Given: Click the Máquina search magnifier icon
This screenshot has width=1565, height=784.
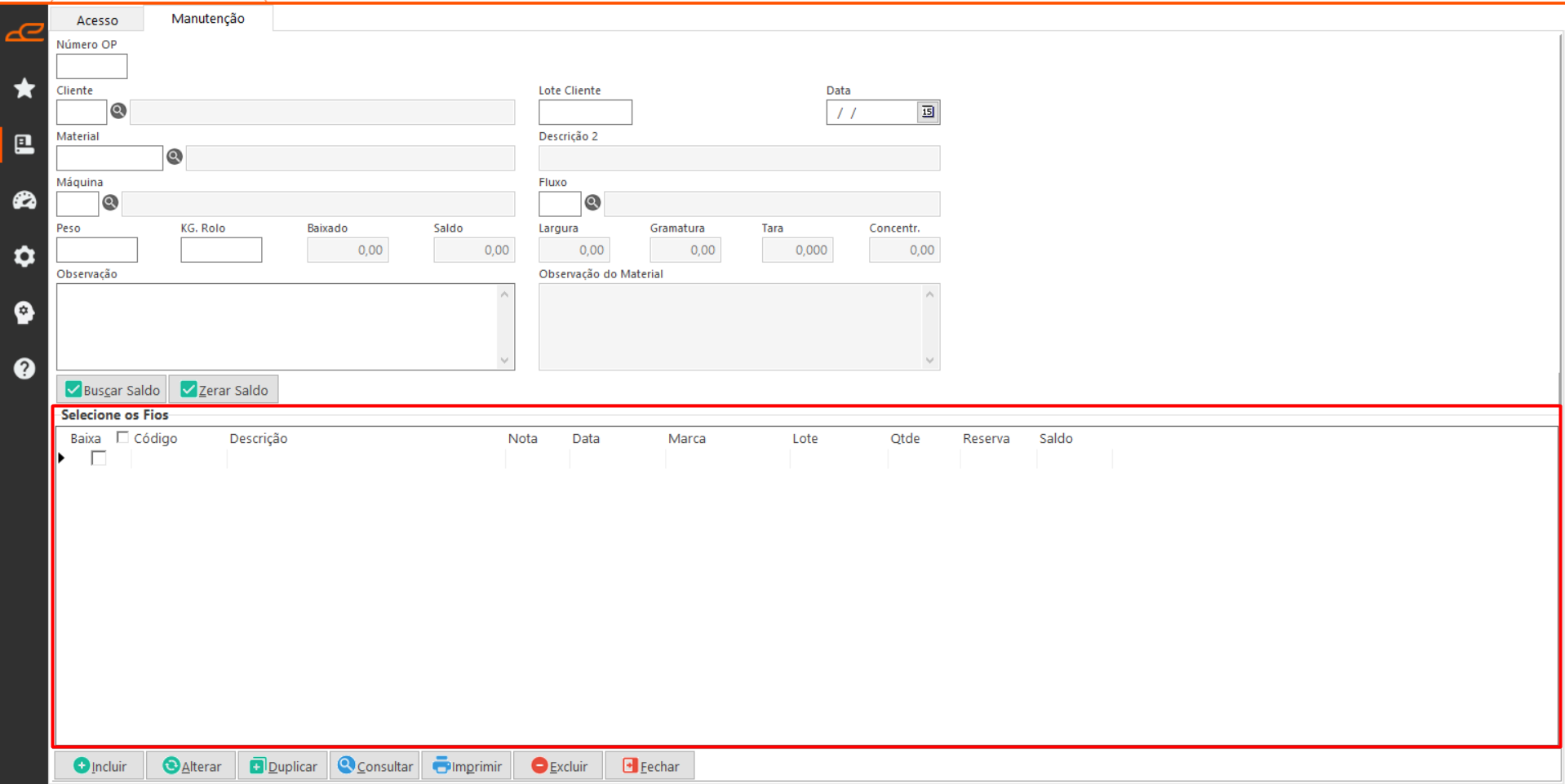Looking at the screenshot, I should 110,202.
